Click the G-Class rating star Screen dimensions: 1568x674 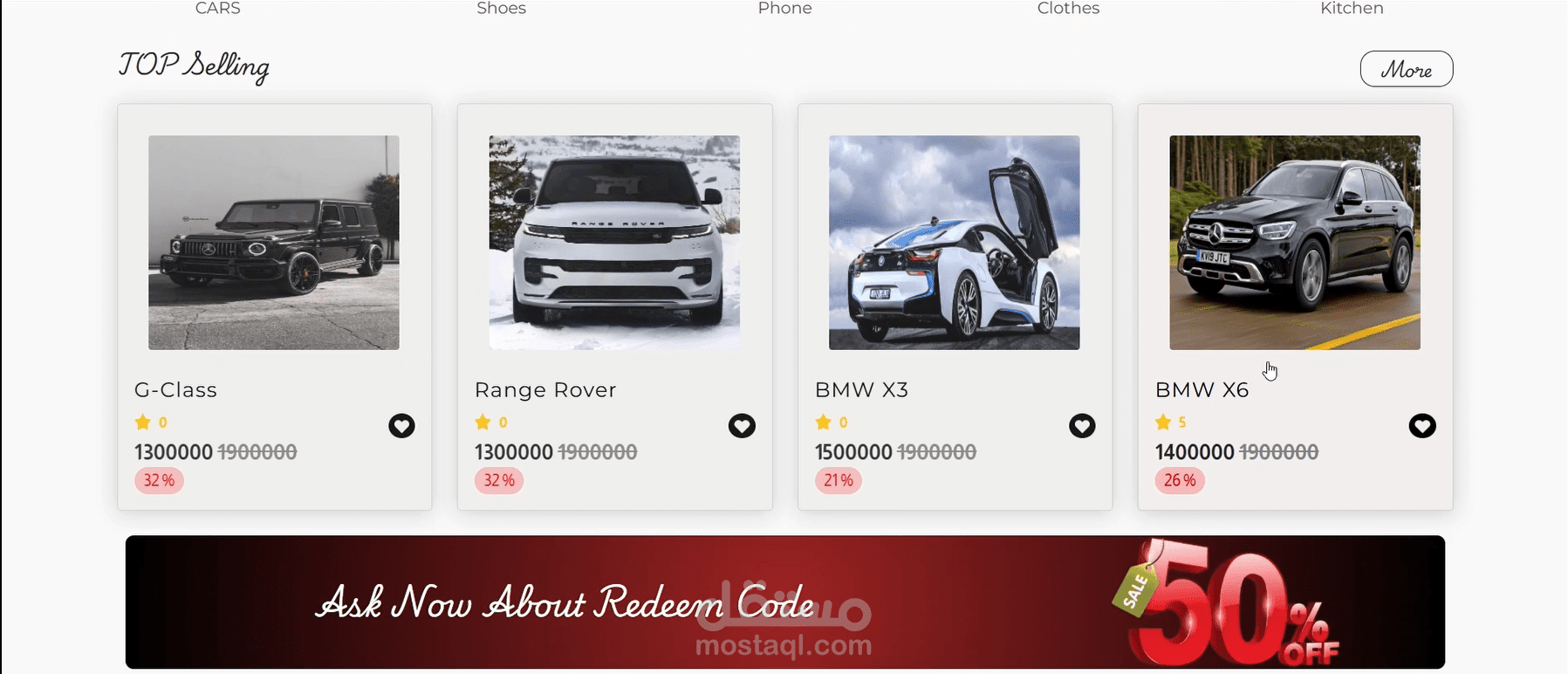tap(143, 423)
